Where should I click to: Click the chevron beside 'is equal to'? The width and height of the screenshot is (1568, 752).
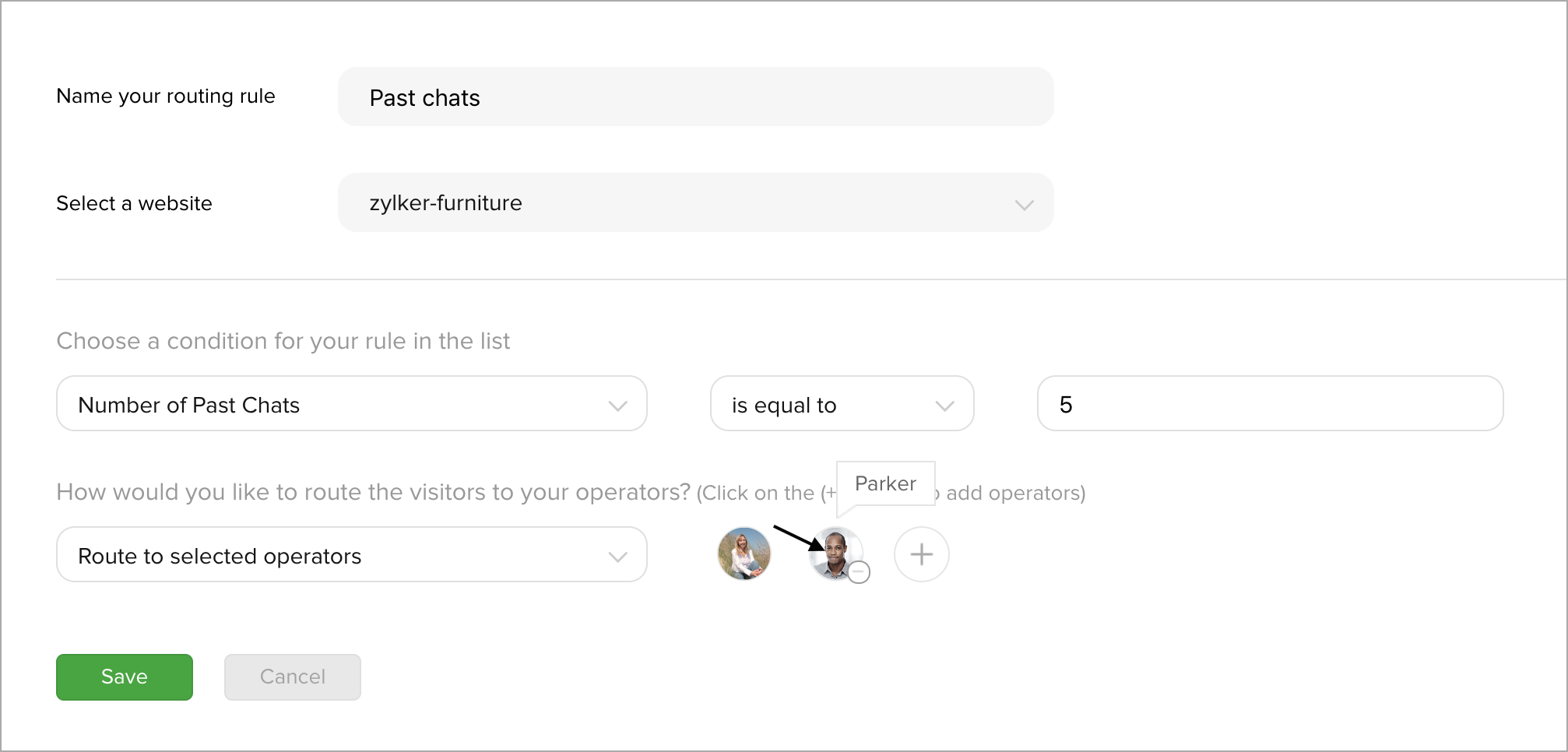(944, 406)
